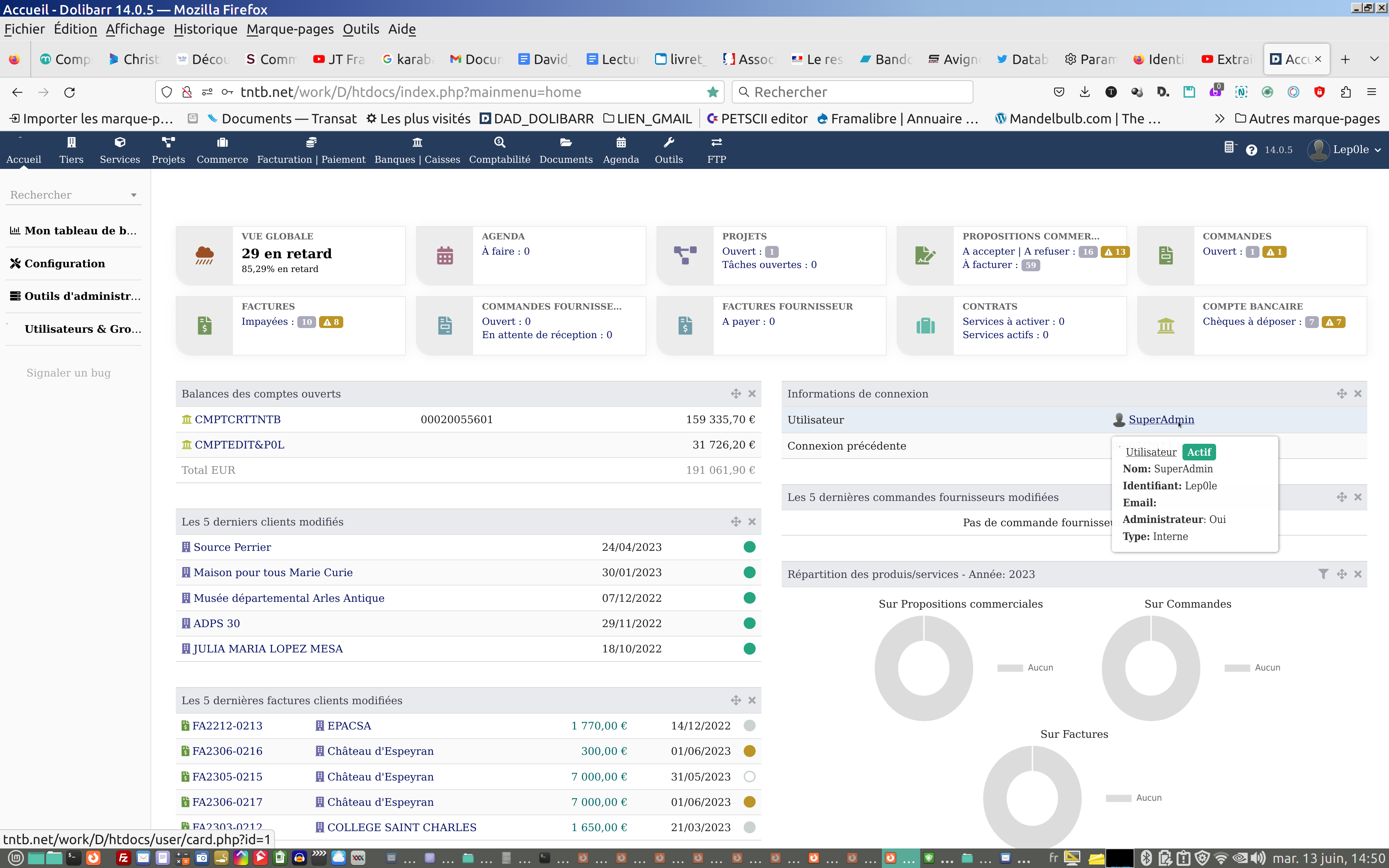Image resolution: width=1389 pixels, height=868 pixels.
Task: Click the filter icon on Répartition des produits box
Action: (x=1323, y=574)
